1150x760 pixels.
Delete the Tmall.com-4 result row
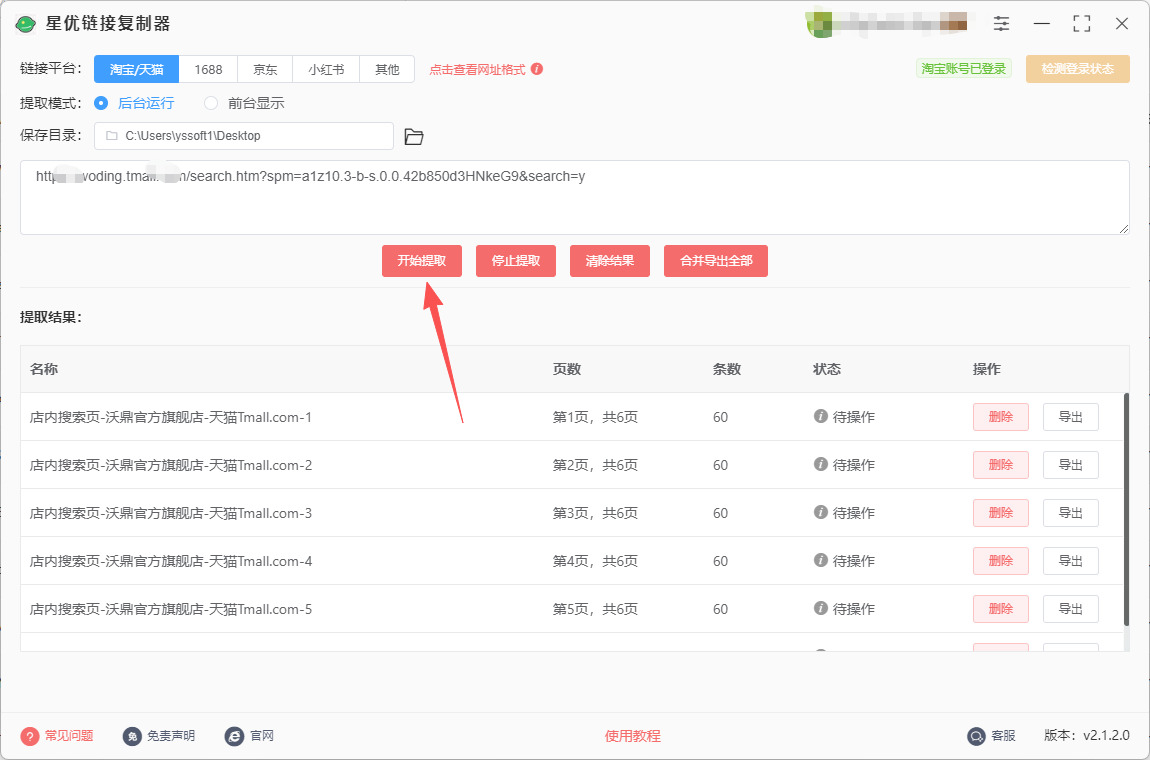(1000, 561)
